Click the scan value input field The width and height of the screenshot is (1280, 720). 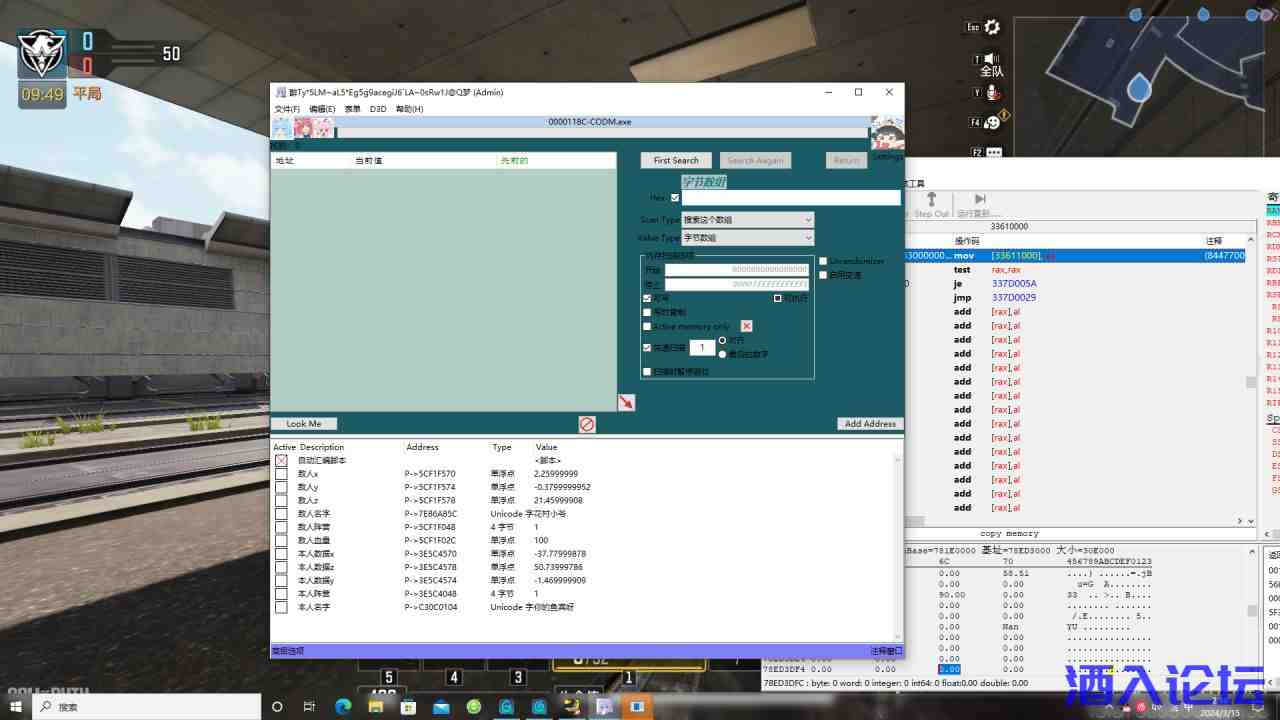(x=791, y=198)
